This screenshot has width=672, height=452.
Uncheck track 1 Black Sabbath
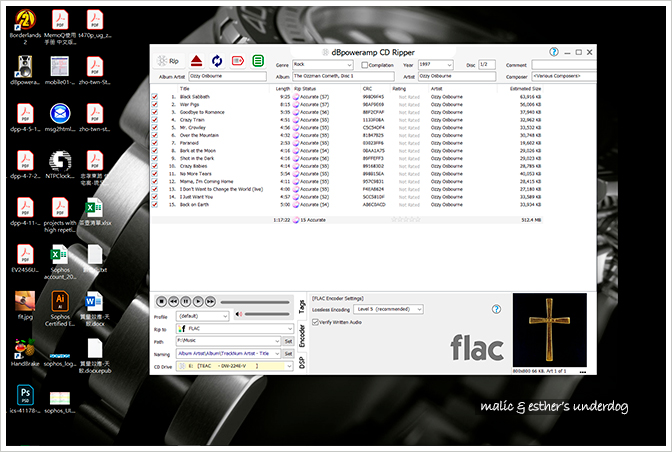coord(155,97)
